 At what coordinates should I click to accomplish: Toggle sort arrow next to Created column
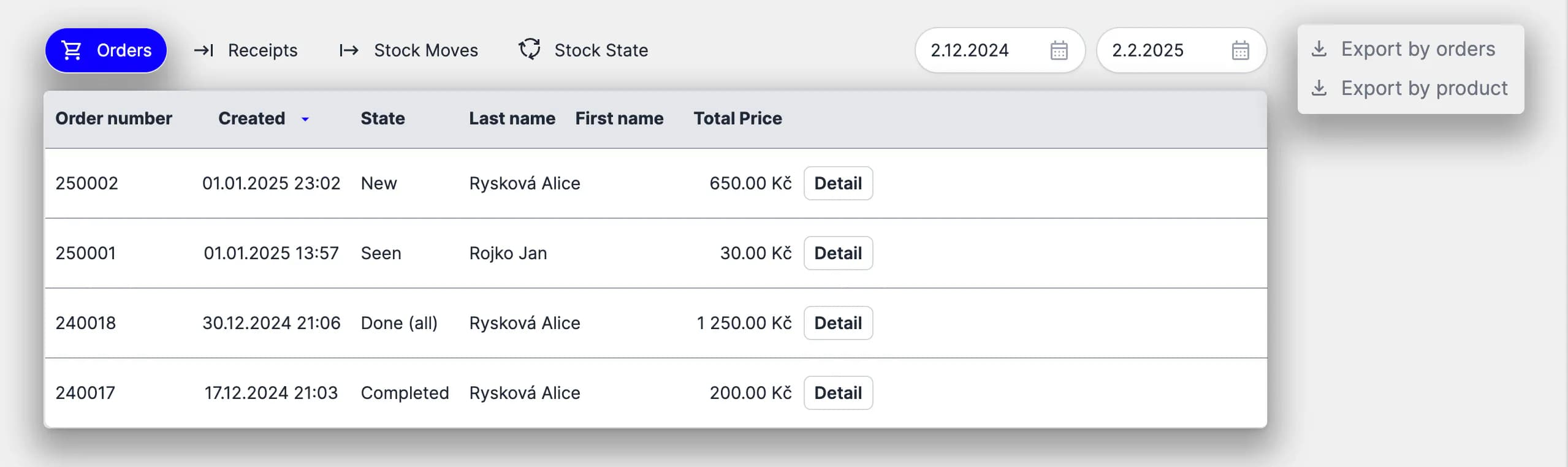[x=305, y=119]
